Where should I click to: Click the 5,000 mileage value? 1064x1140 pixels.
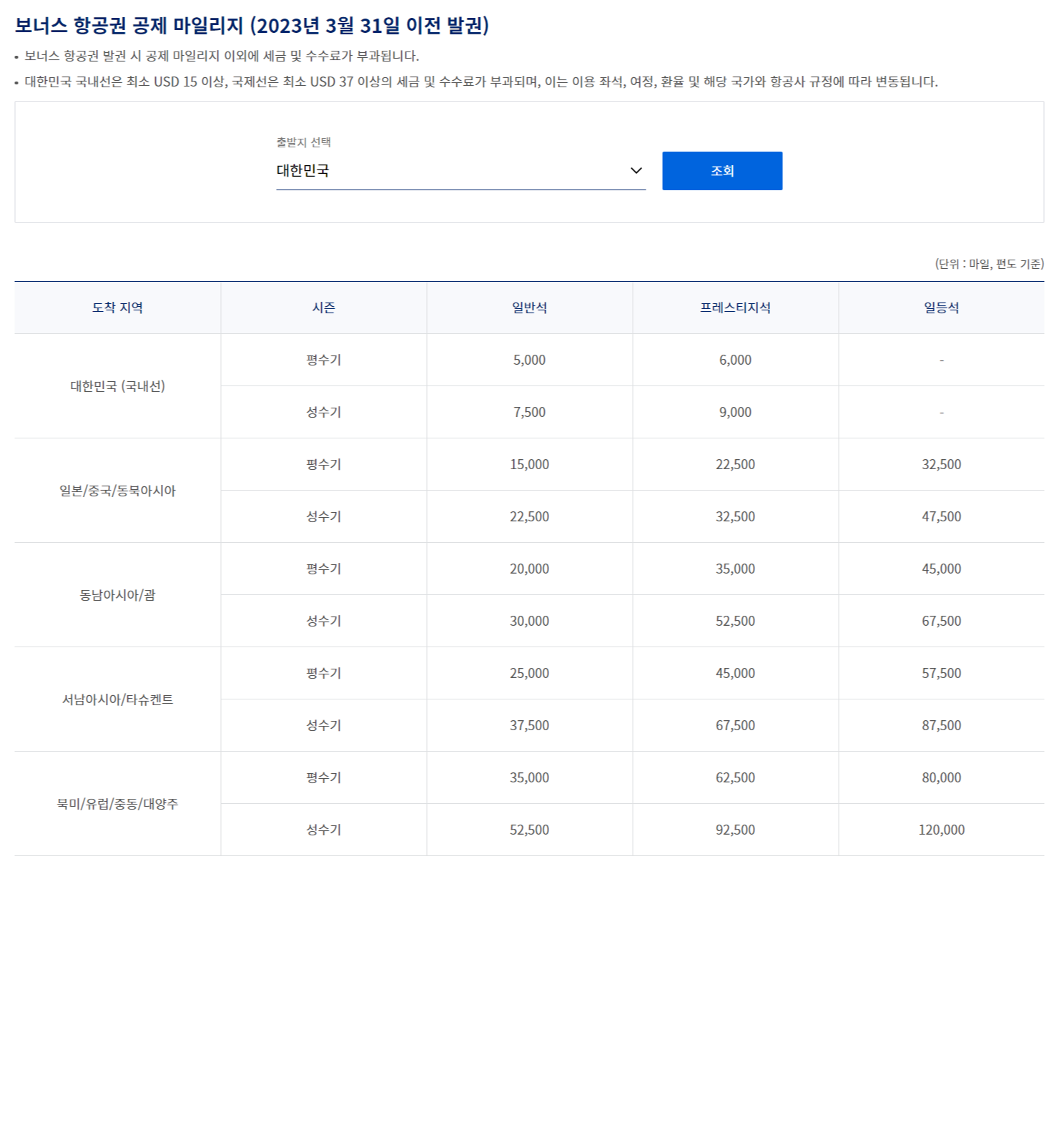pos(529,360)
